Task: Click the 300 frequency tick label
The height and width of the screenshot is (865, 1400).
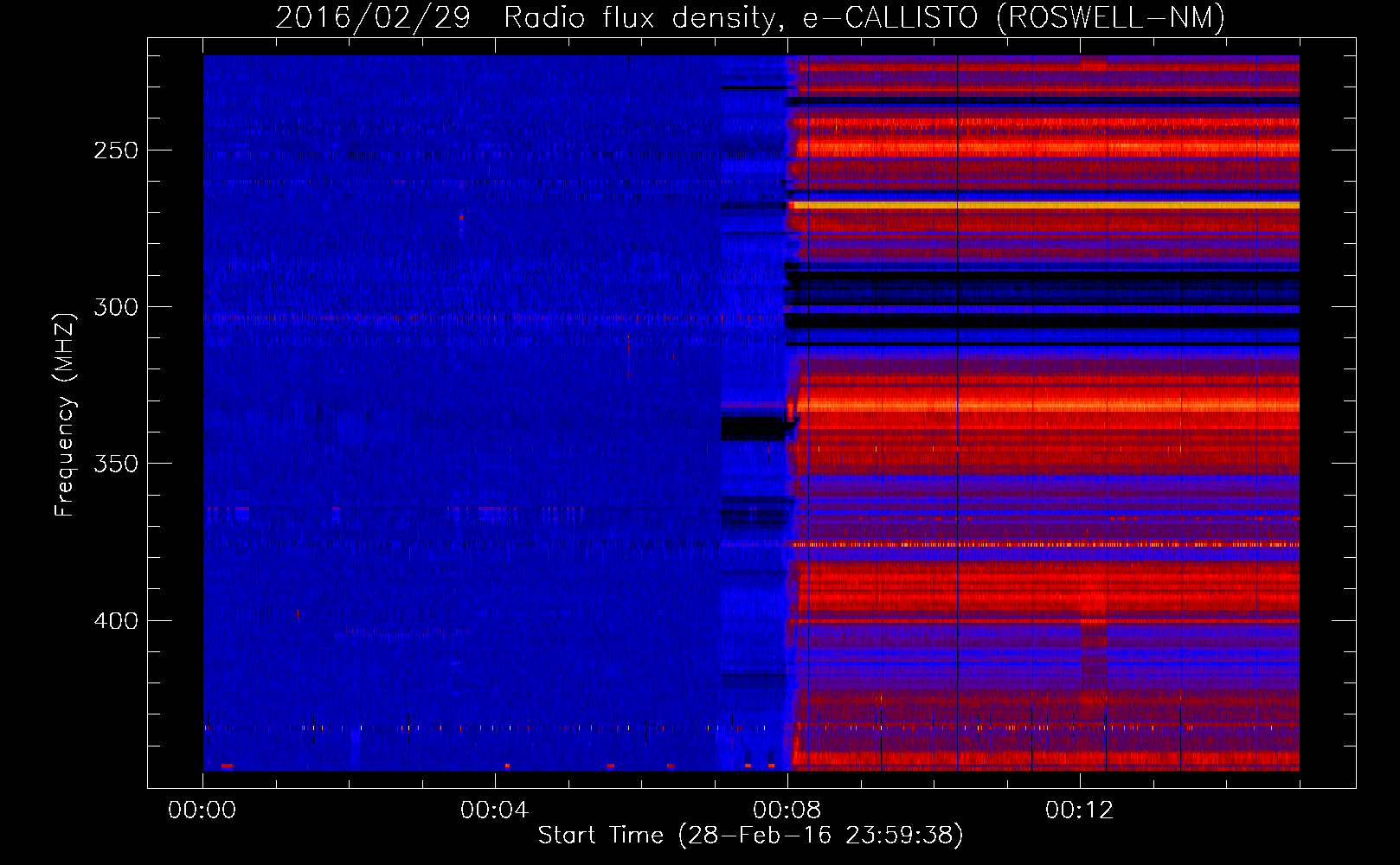Action: pos(116,307)
